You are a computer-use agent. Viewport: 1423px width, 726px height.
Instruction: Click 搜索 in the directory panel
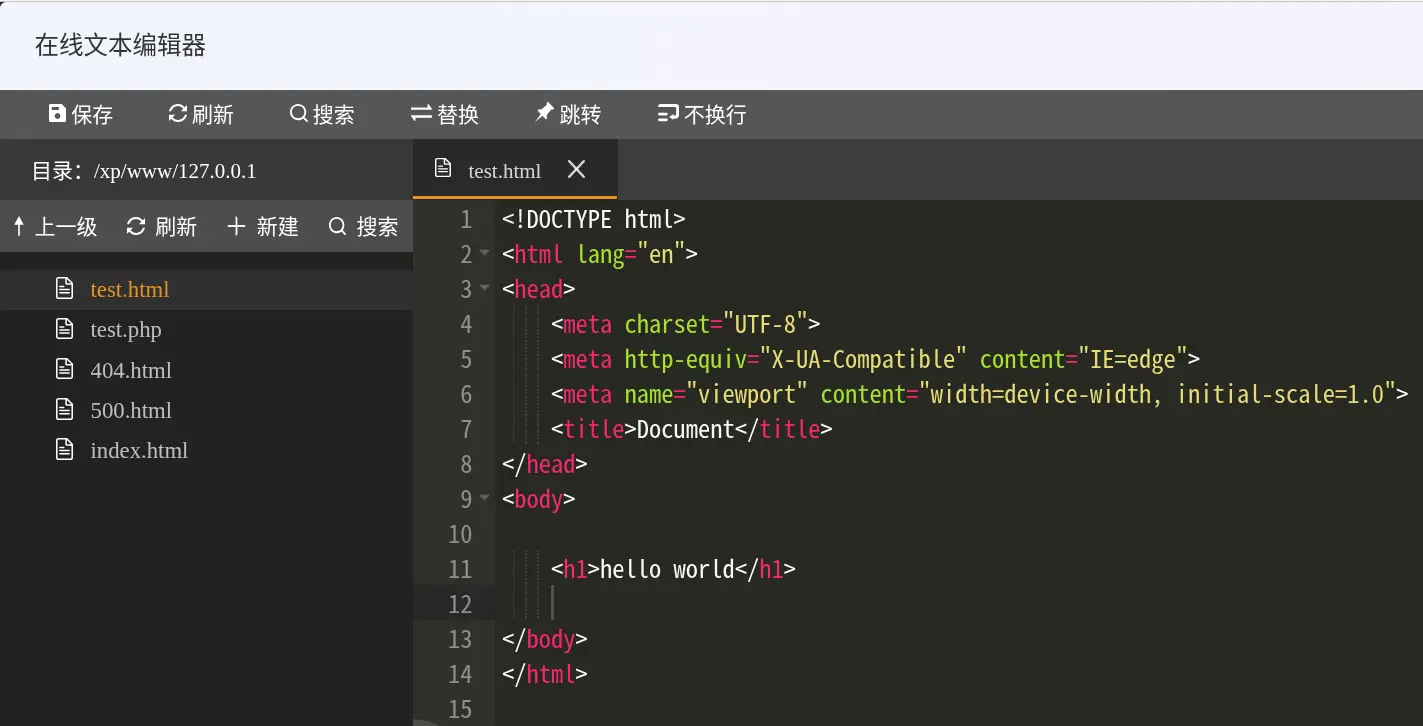point(364,227)
